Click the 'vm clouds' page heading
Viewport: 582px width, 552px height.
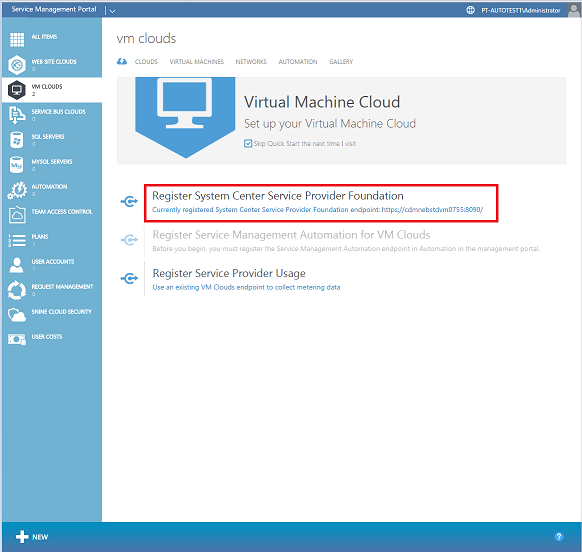[146, 38]
